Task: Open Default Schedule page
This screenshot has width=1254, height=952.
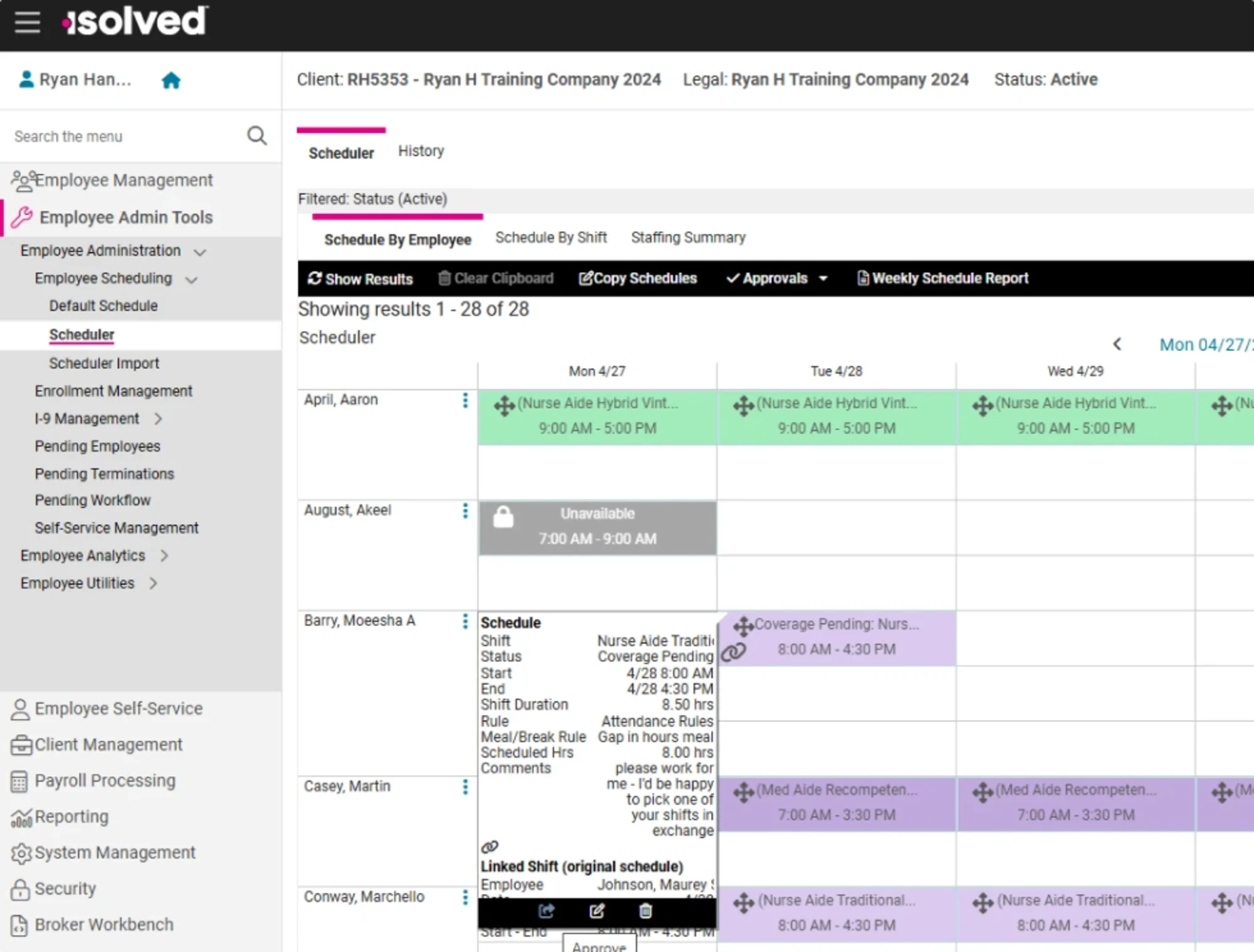Action: click(x=103, y=306)
